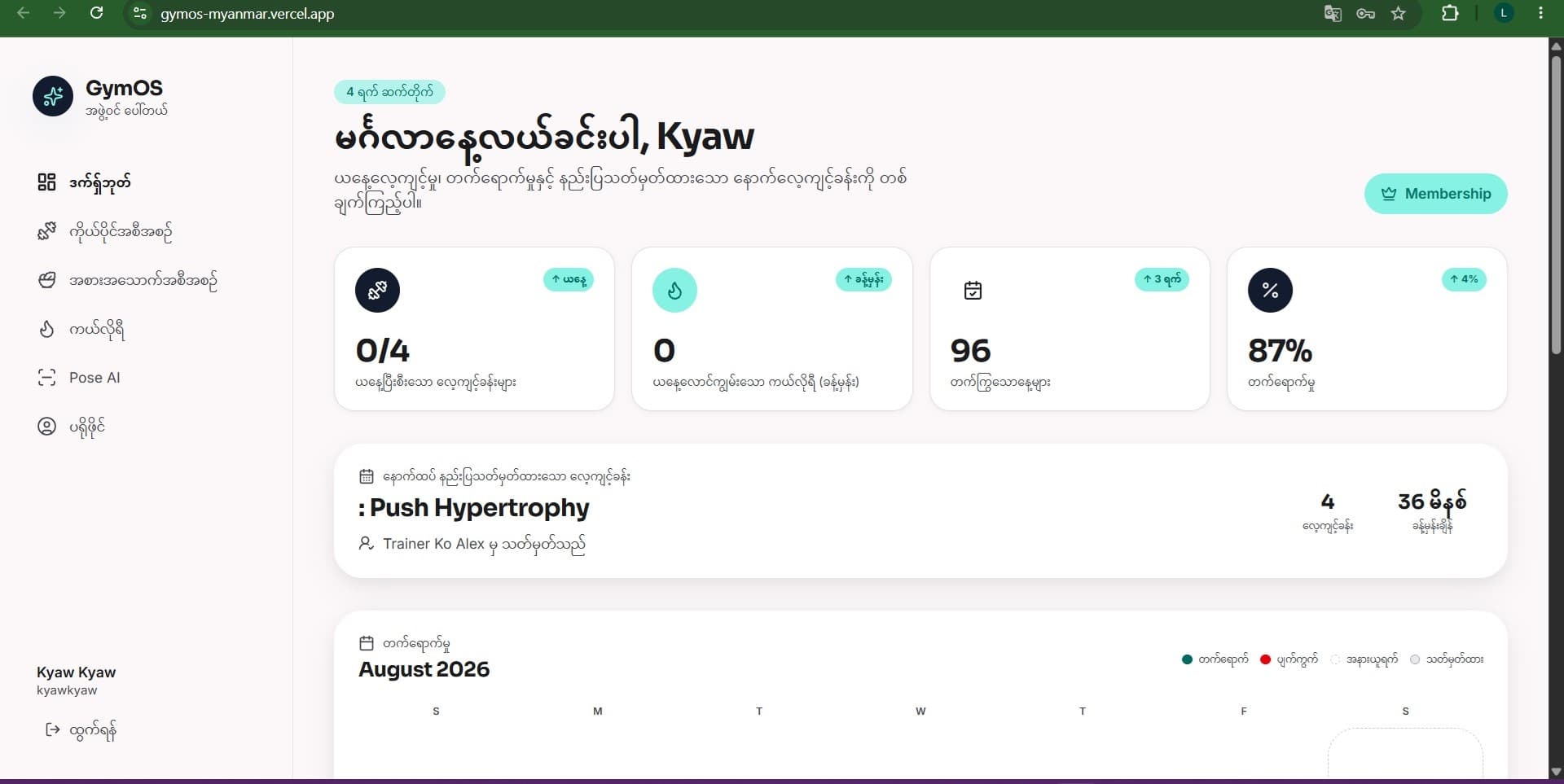
Task: Click the 0/4 completed workouts value
Action: tap(383, 351)
